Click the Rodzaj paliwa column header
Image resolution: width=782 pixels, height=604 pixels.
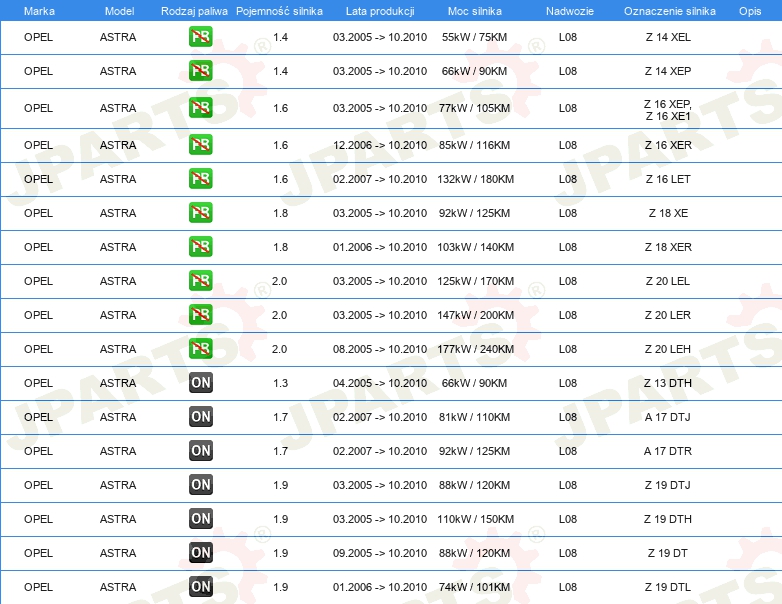pos(194,11)
